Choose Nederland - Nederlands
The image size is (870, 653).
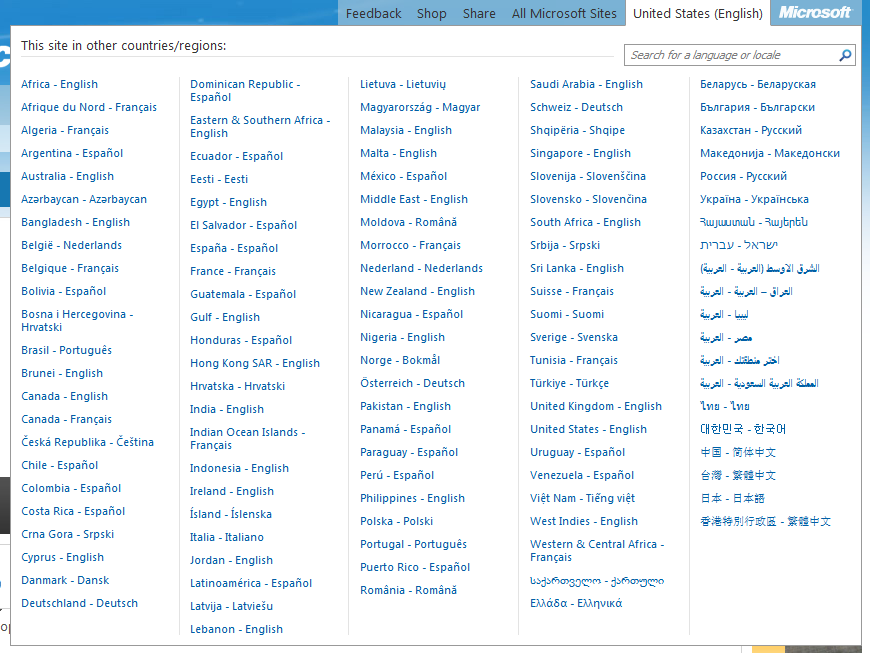[x=421, y=269]
